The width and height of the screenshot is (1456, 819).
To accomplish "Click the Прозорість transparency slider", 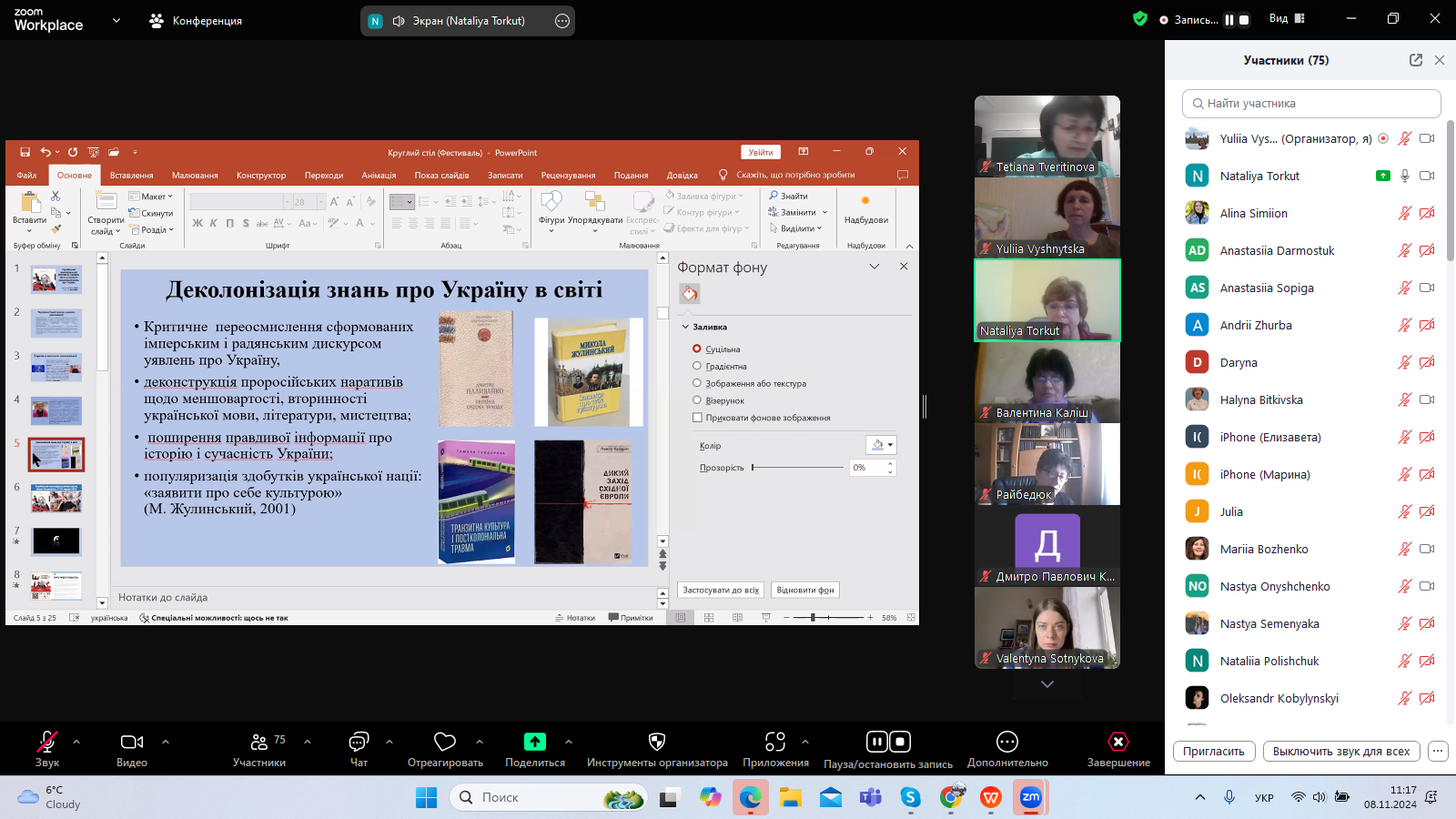I will (x=797, y=468).
